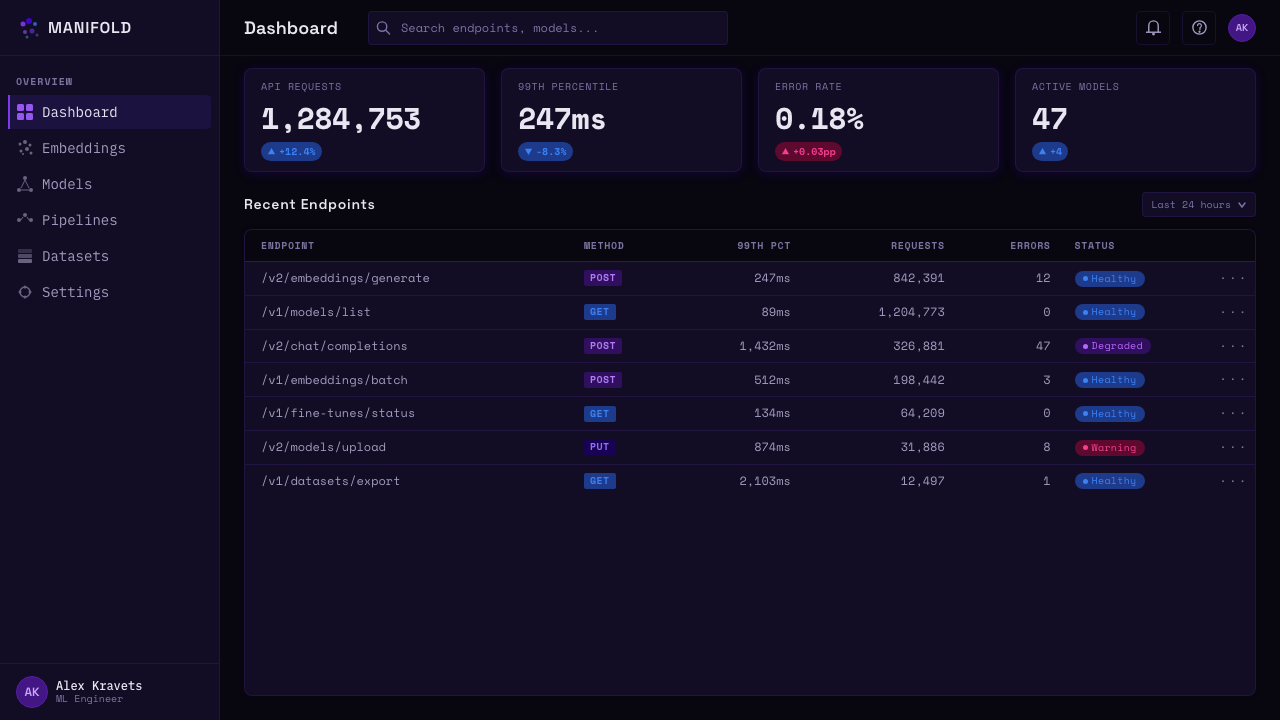Open the Datasets page
This screenshot has height=720, width=1280.
pos(110,256)
